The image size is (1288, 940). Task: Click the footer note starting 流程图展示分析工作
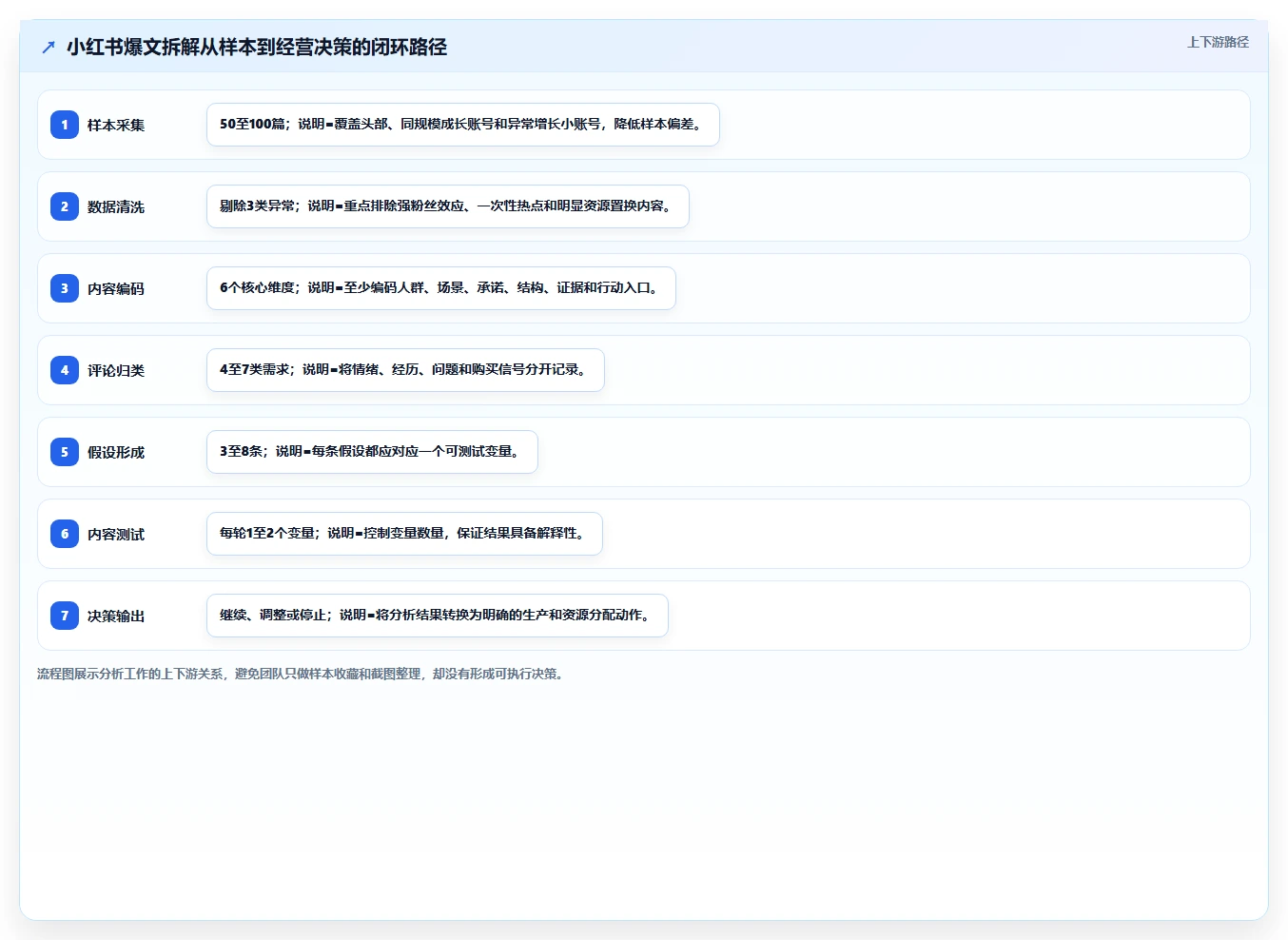point(302,674)
